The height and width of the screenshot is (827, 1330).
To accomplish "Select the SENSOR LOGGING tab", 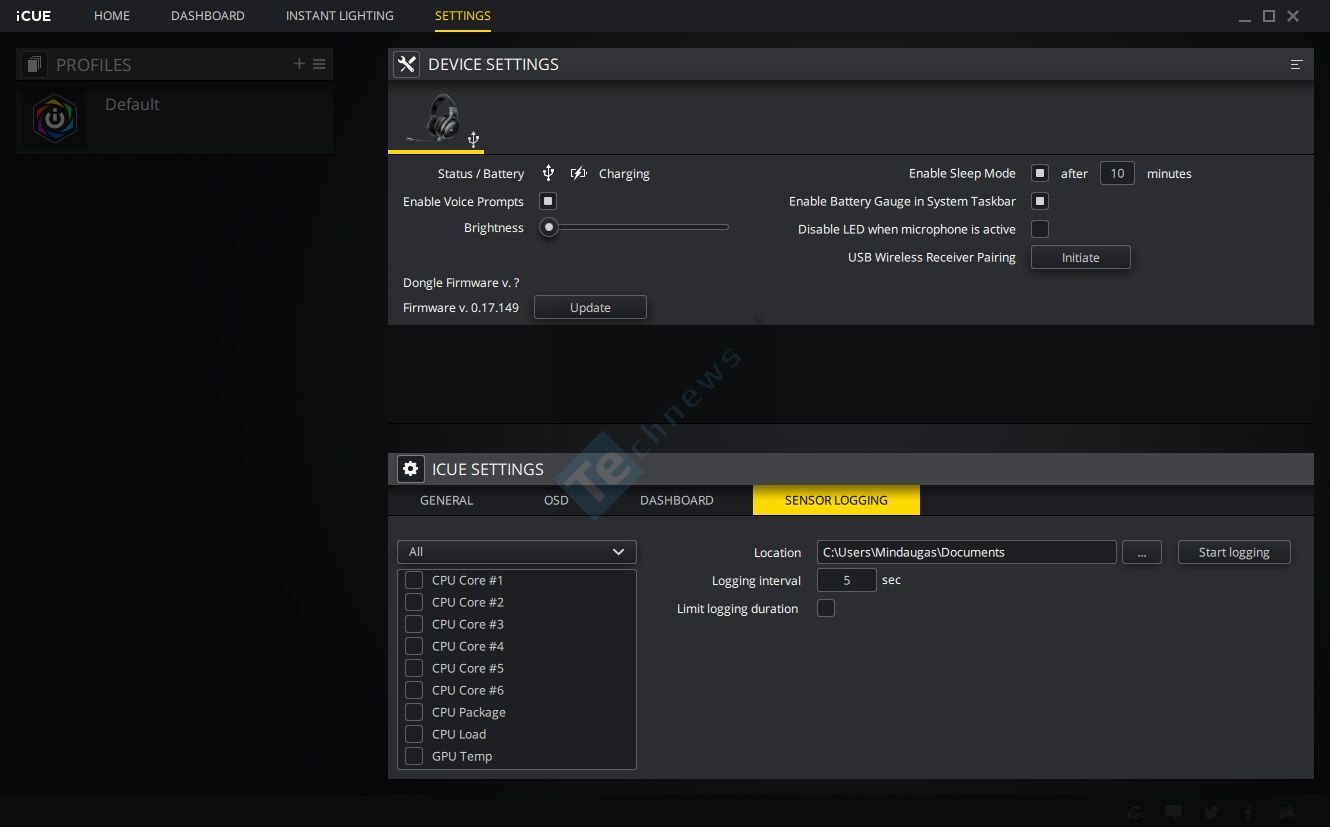I will point(836,500).
